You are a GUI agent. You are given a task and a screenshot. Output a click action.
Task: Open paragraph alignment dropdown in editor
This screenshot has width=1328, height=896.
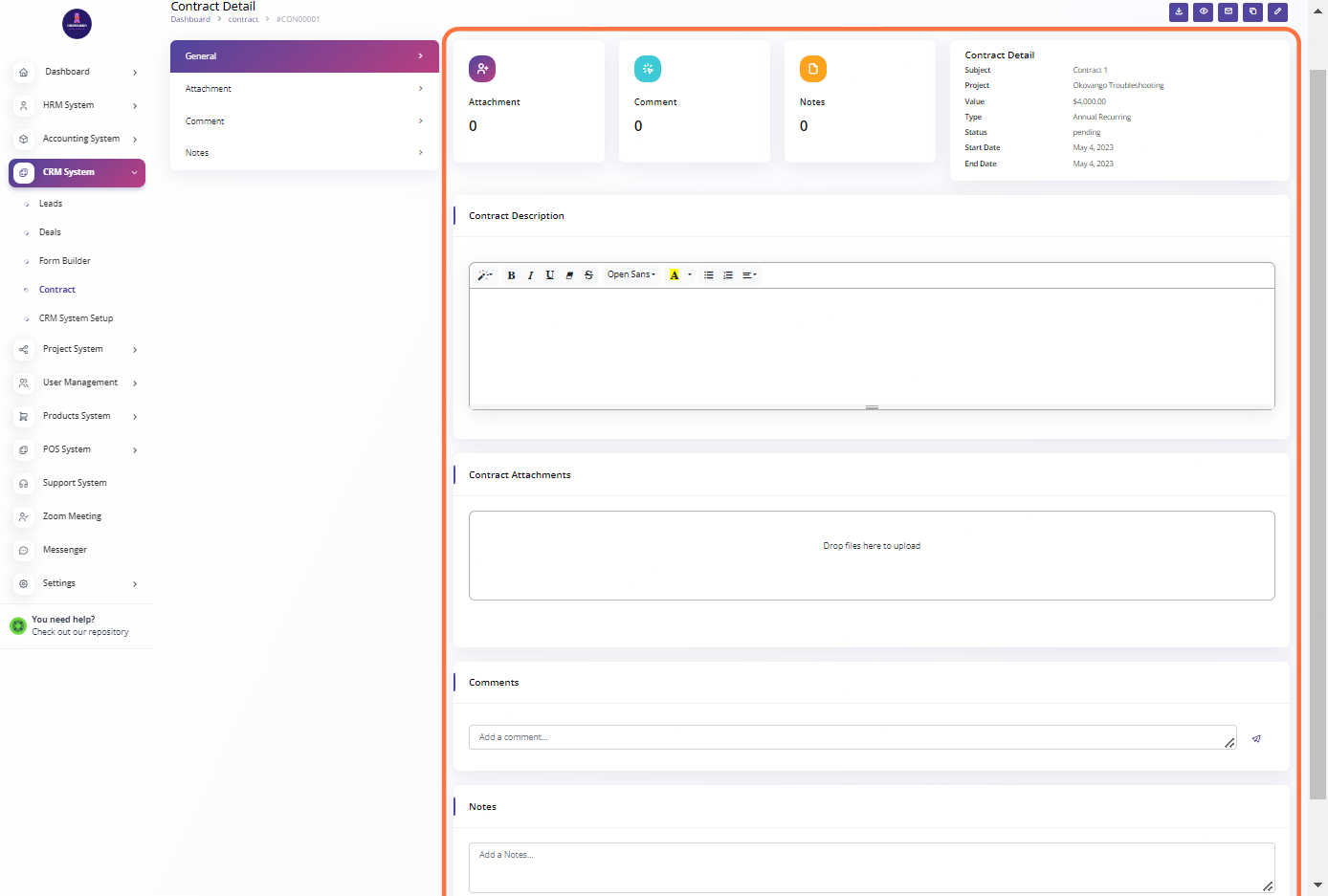[x=749, y=275]
